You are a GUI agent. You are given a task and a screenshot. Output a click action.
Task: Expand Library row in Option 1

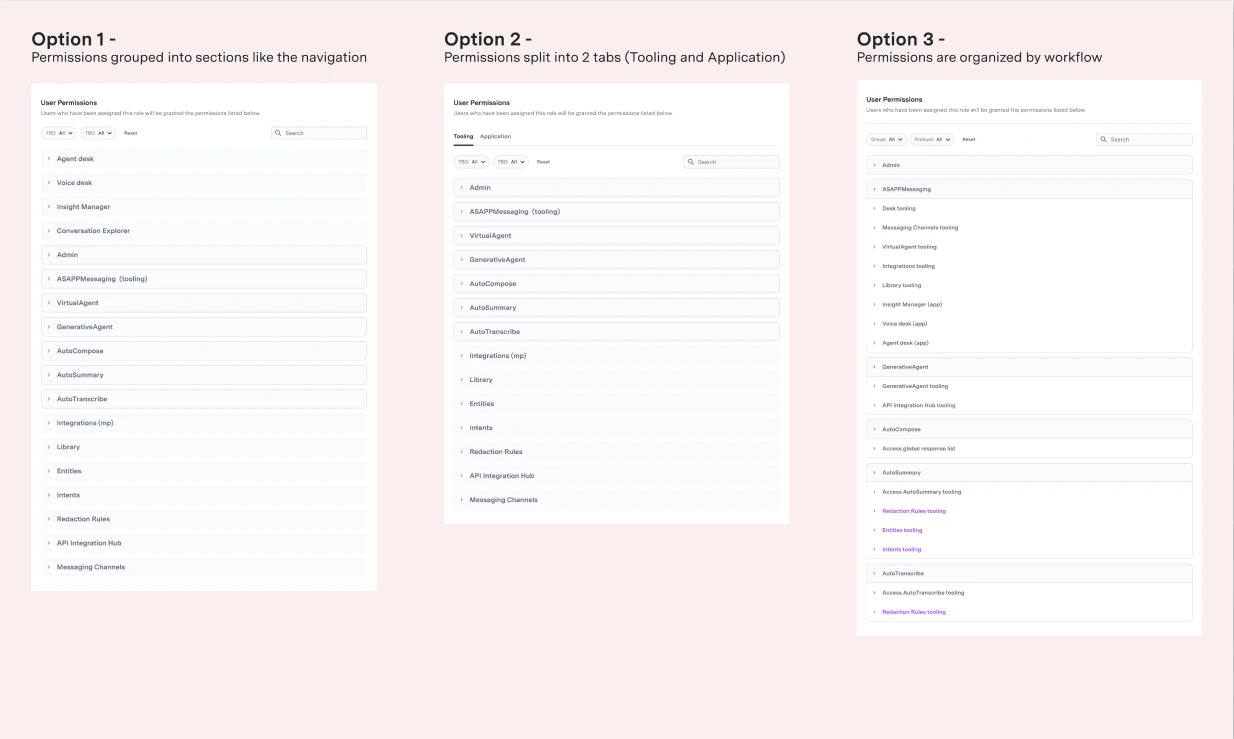pos(204,447)
